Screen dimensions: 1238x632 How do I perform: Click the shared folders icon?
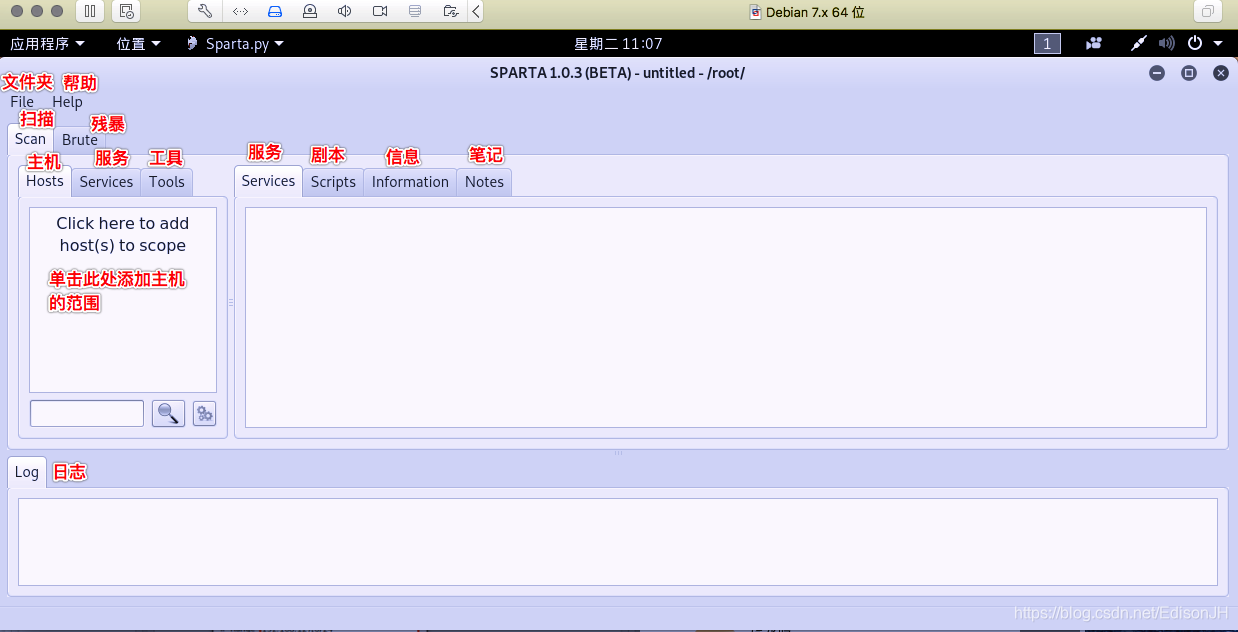451,12
